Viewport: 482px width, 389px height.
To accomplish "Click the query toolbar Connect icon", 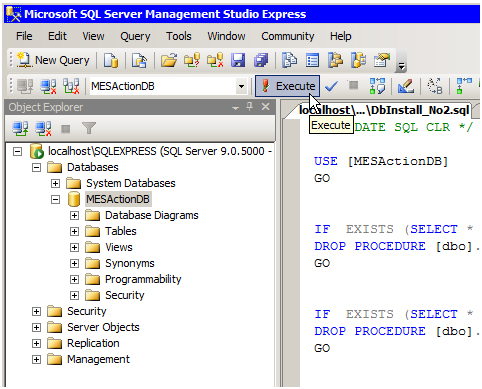I will [x=26, y=86].
